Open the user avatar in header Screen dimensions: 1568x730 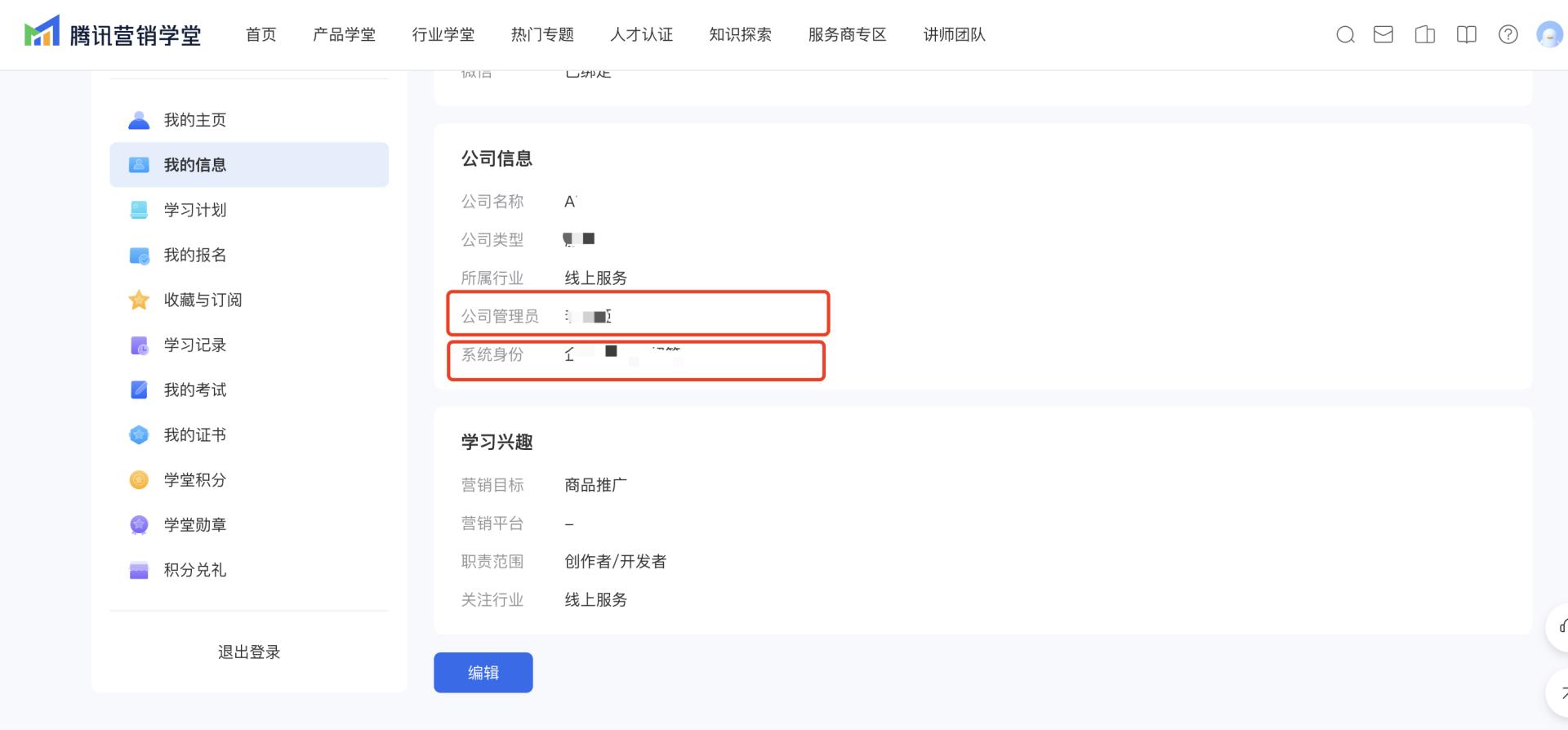[1548, 34]
